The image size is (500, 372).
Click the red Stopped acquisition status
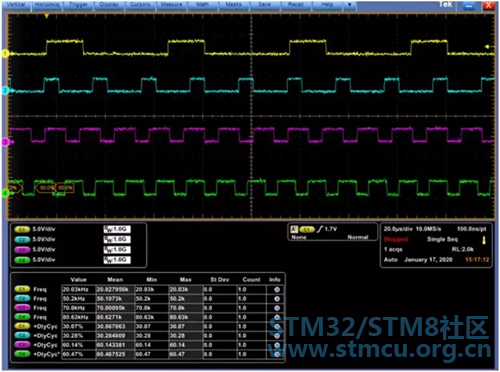click(x=396, y=239)
